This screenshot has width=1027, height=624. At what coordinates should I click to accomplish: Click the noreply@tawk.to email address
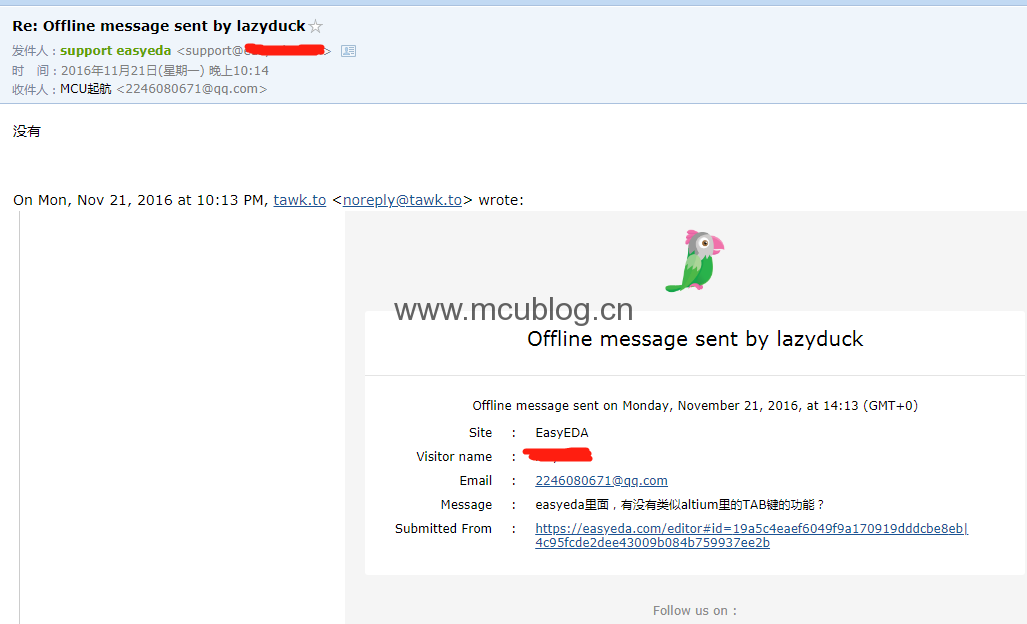402,200
